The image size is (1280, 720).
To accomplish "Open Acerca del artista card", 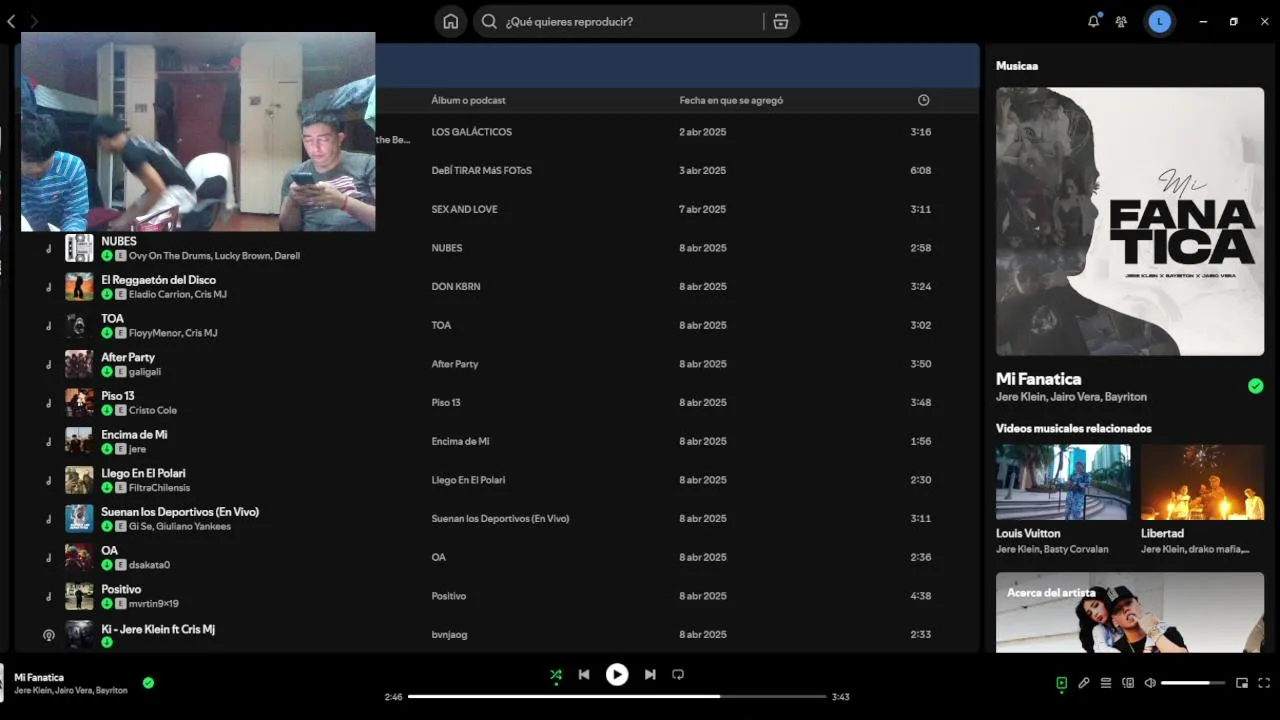I will 1130,612.
